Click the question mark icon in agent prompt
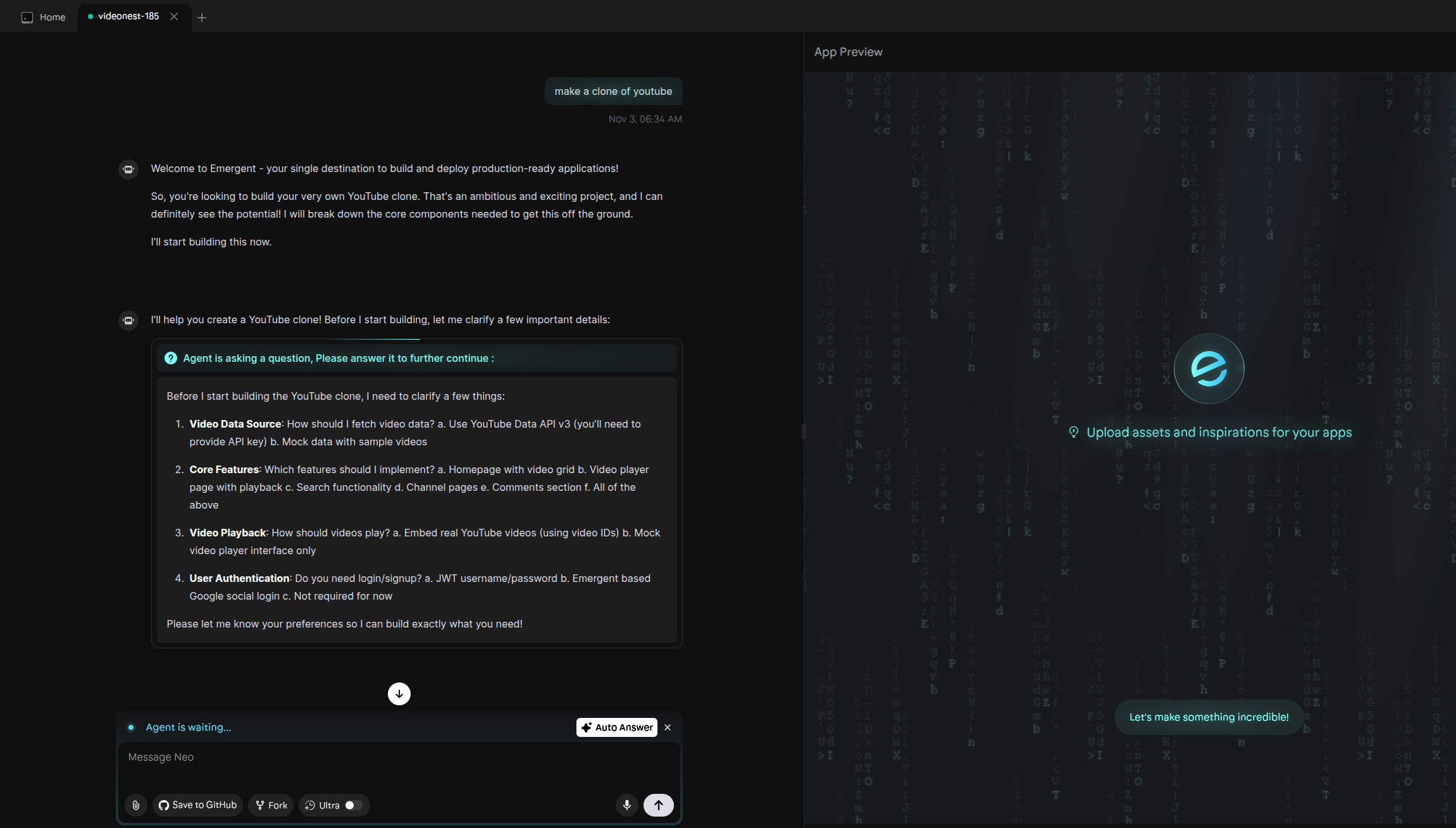This screenshot has width=1456, height=828. point(171,358)
